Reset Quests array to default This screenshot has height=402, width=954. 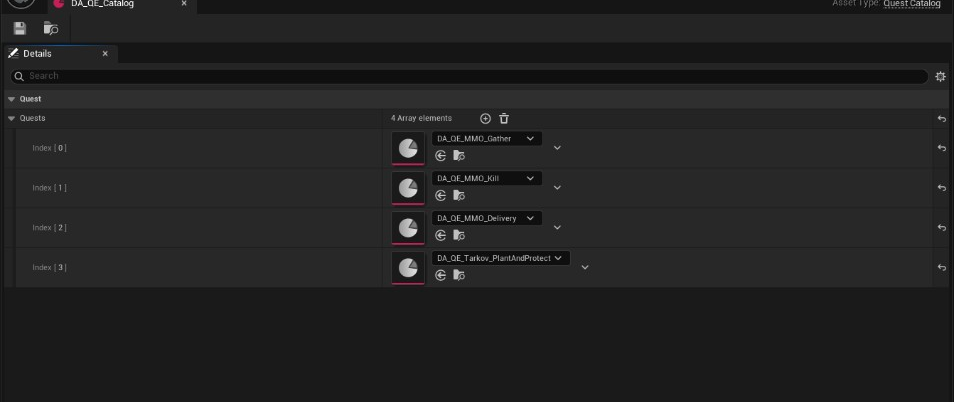[x=941, y=119]
